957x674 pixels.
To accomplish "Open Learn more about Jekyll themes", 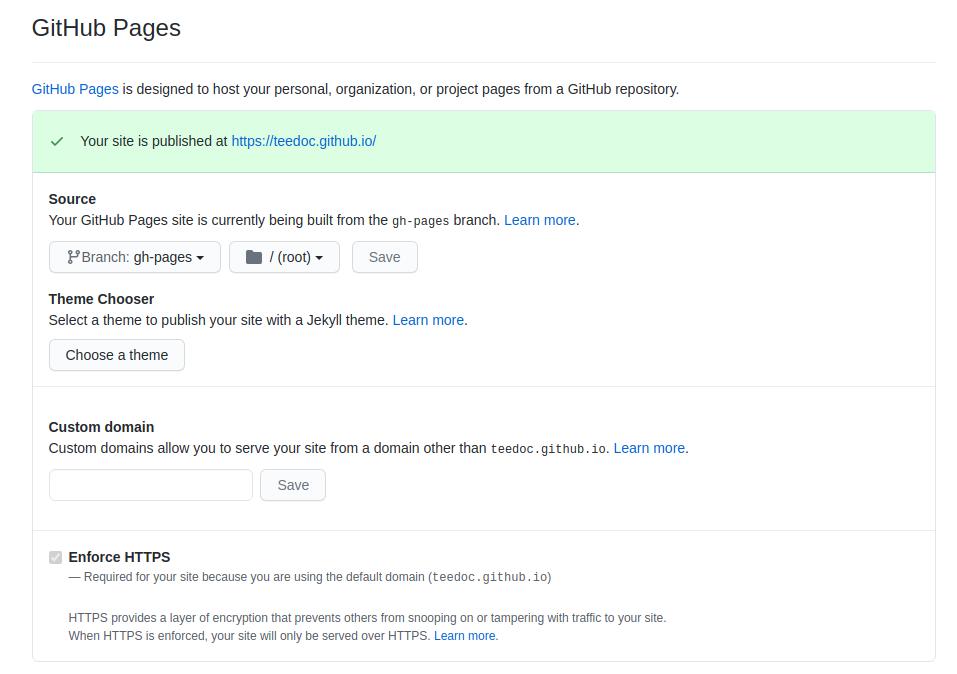I will pyautogui.click(x=428, y=320).
